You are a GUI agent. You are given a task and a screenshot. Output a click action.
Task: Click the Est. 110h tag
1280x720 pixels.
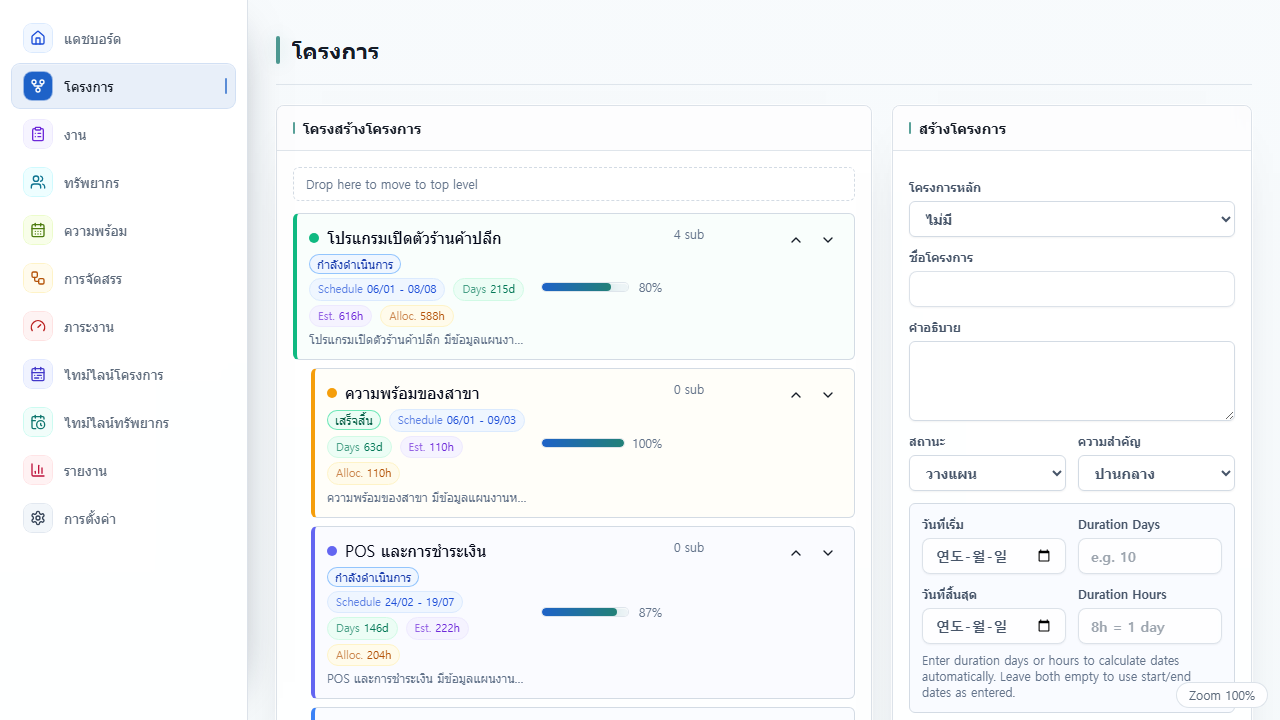(x=431, y=447)
